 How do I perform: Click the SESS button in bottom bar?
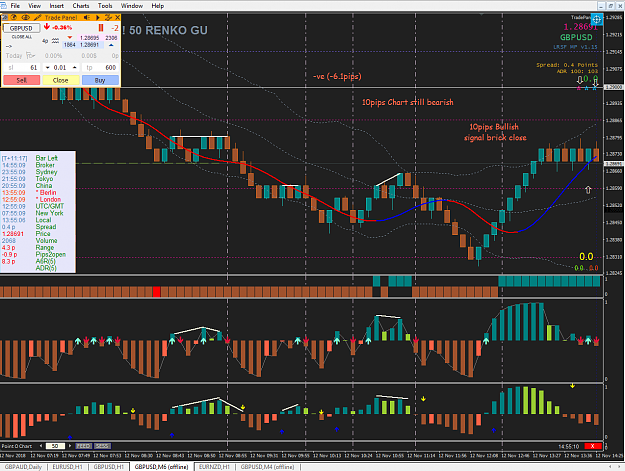(x=102, y=446)
